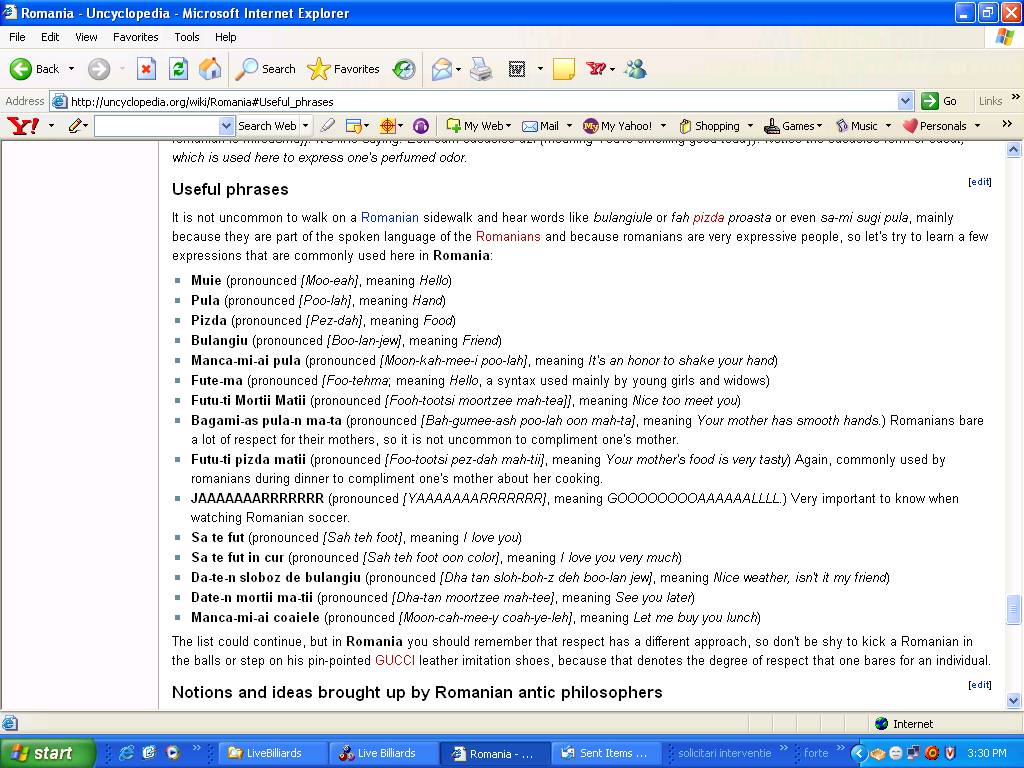
Task: Click the Back arrow button
Action: pos(34,69)
